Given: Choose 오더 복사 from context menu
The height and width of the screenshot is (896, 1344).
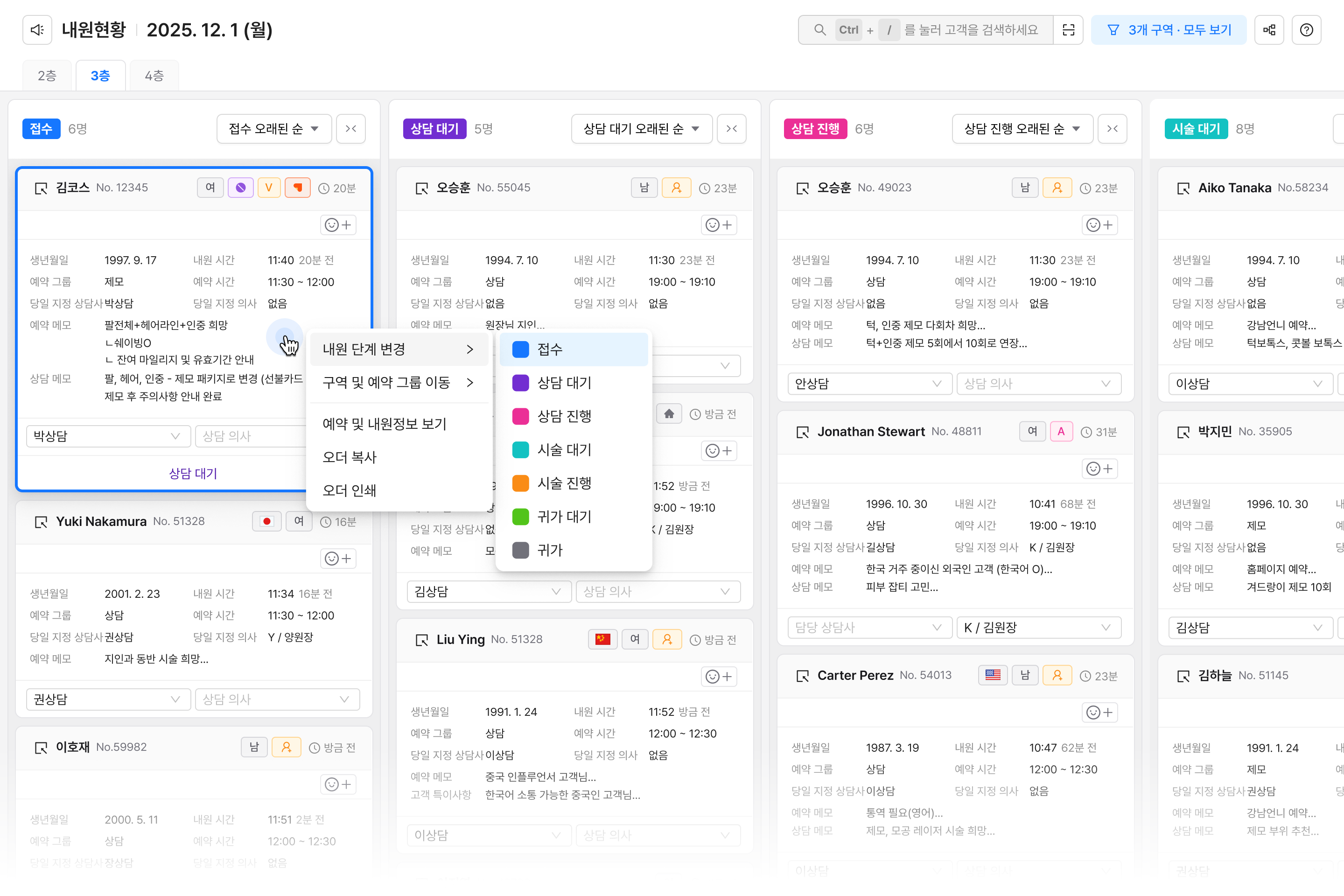Looking at the screenshot, I should point(350,456).
